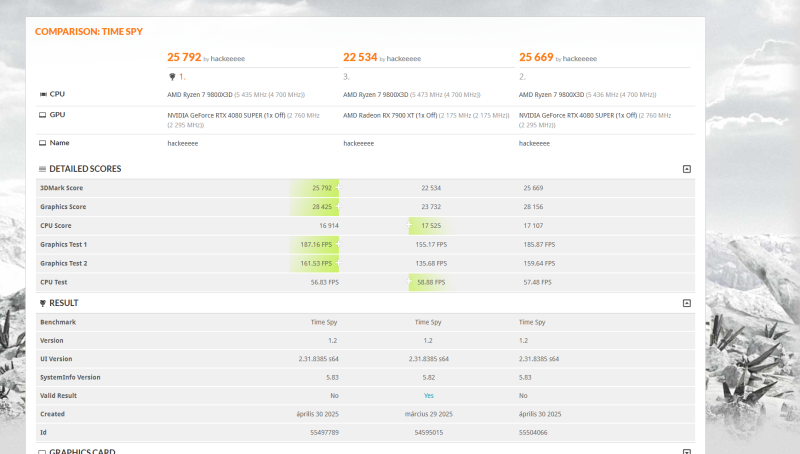Click the second column's hackeeeee name
The width and height of the screenshot is (800, 454).
click(x=359, y=143)
